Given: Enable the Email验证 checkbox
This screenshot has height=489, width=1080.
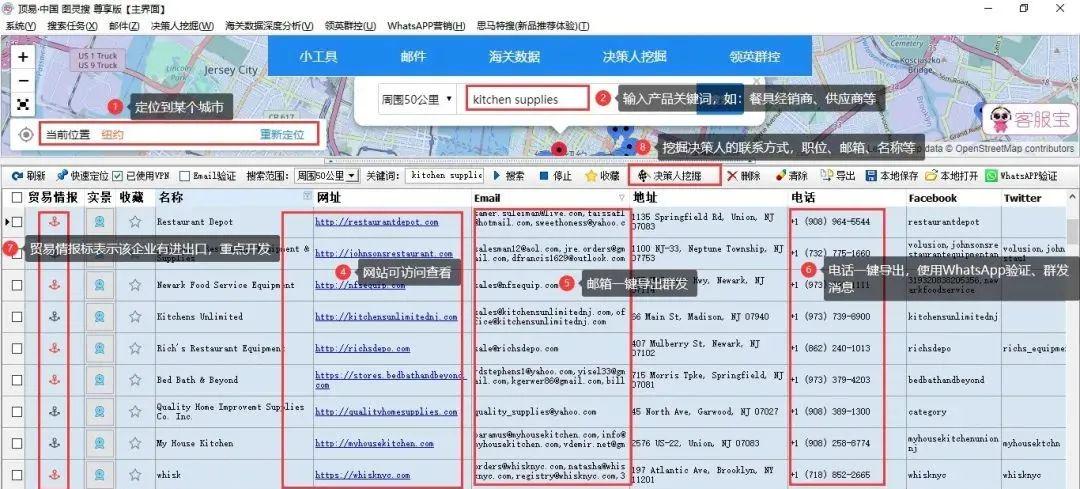Looking at the screenshot, I should [184, 176].
